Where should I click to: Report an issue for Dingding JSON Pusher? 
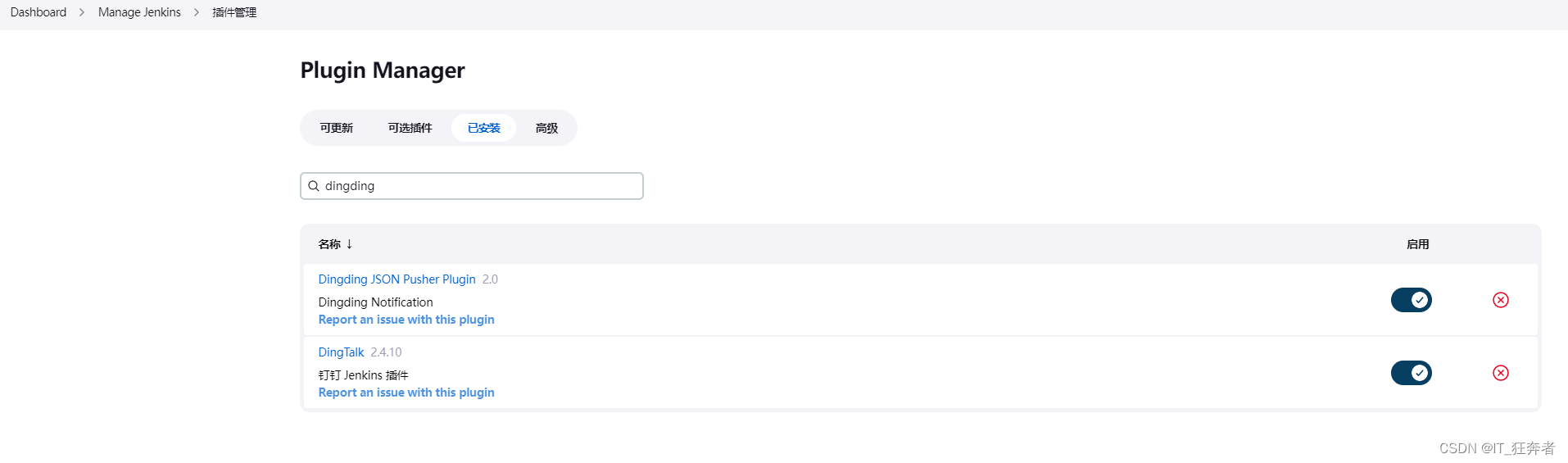coord(406,320)
